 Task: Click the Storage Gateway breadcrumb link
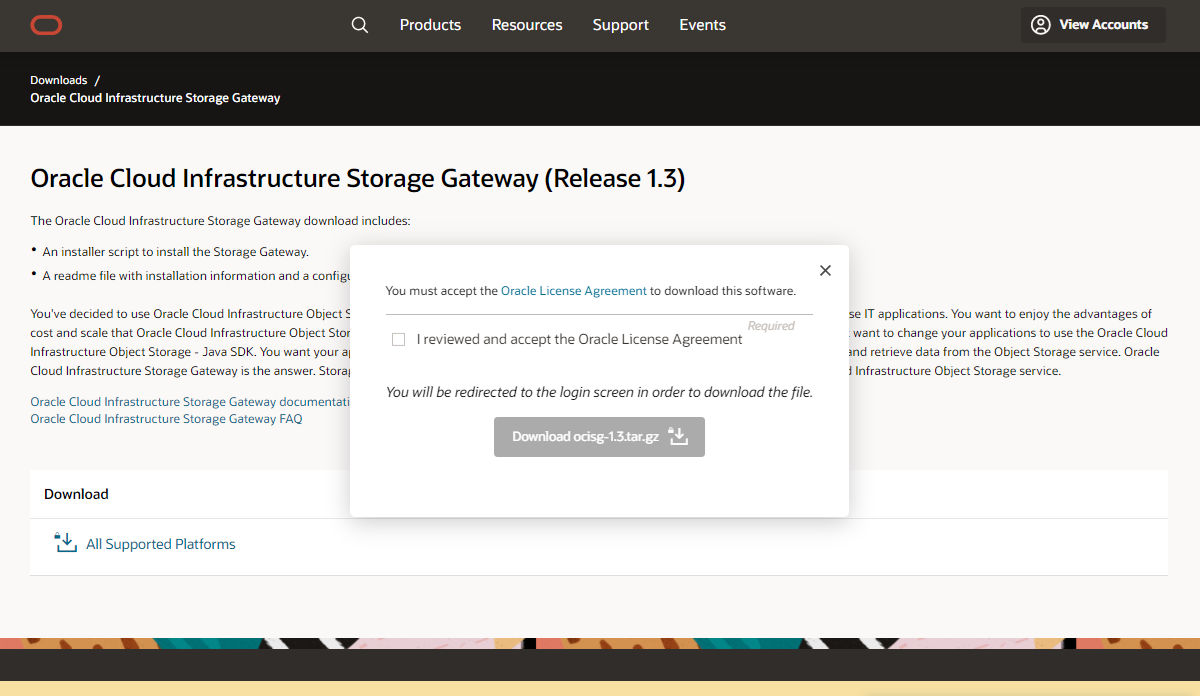point(155,98)
